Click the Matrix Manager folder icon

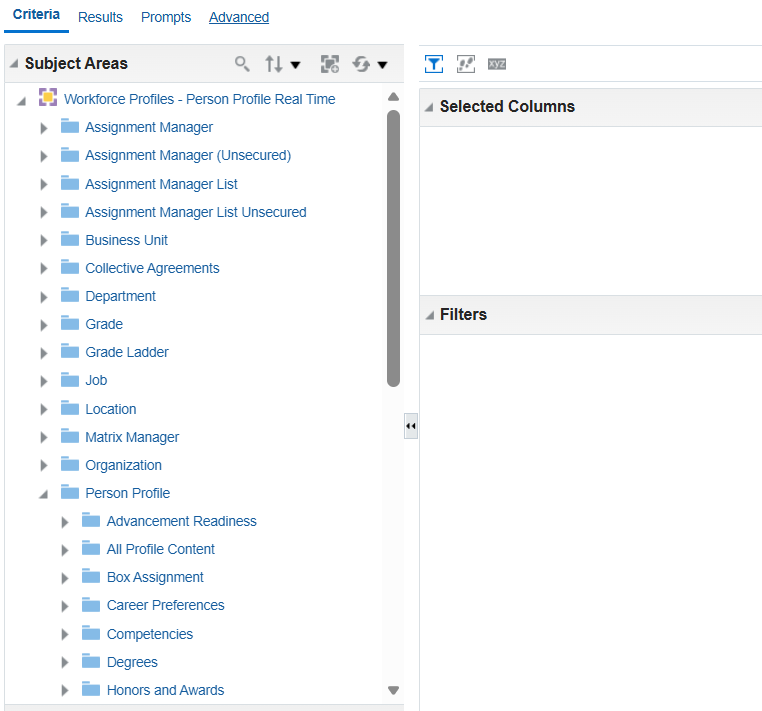pos(70,436)
